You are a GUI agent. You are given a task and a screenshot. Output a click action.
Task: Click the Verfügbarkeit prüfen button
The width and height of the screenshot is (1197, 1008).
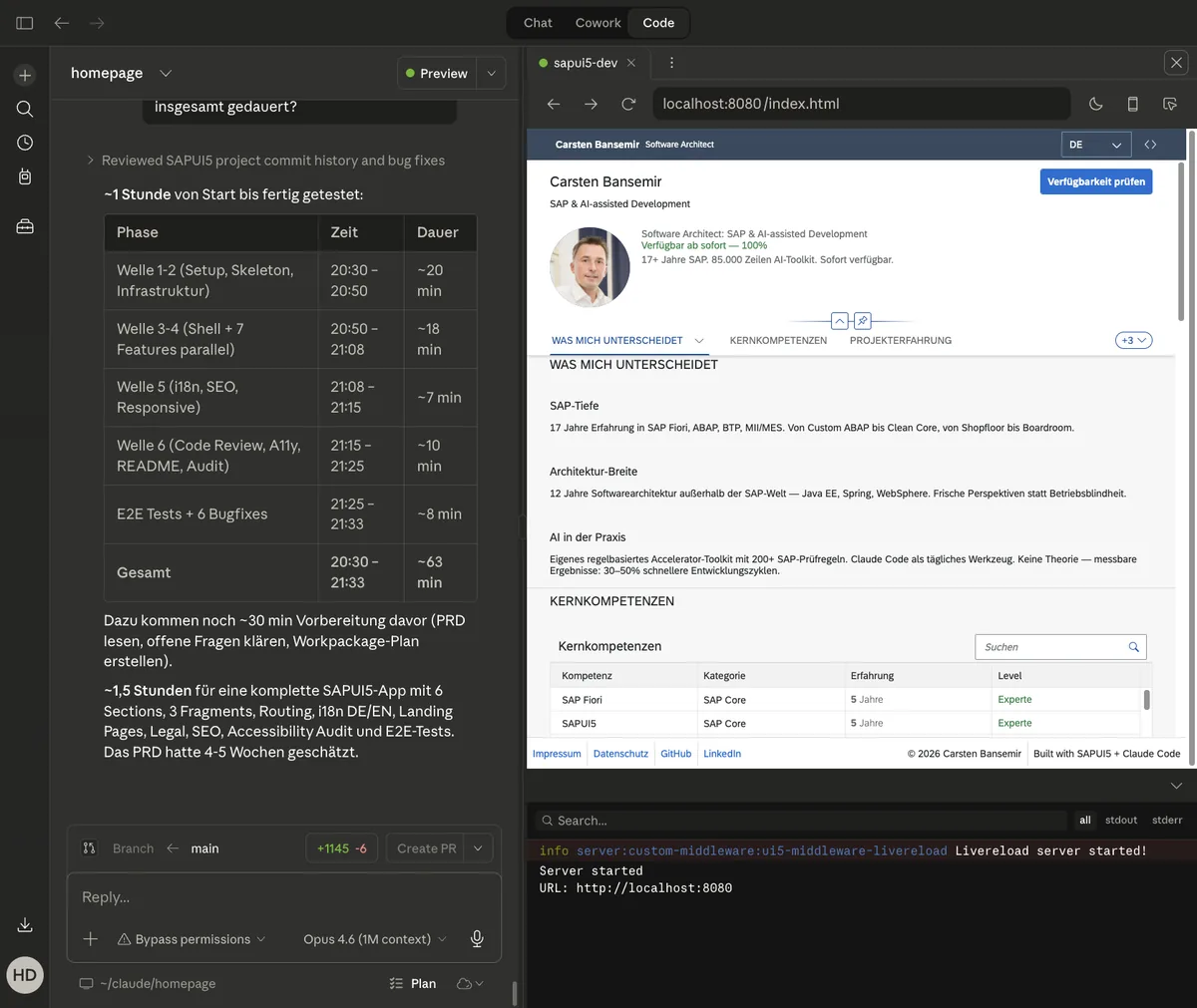[x=1095, y=181]
